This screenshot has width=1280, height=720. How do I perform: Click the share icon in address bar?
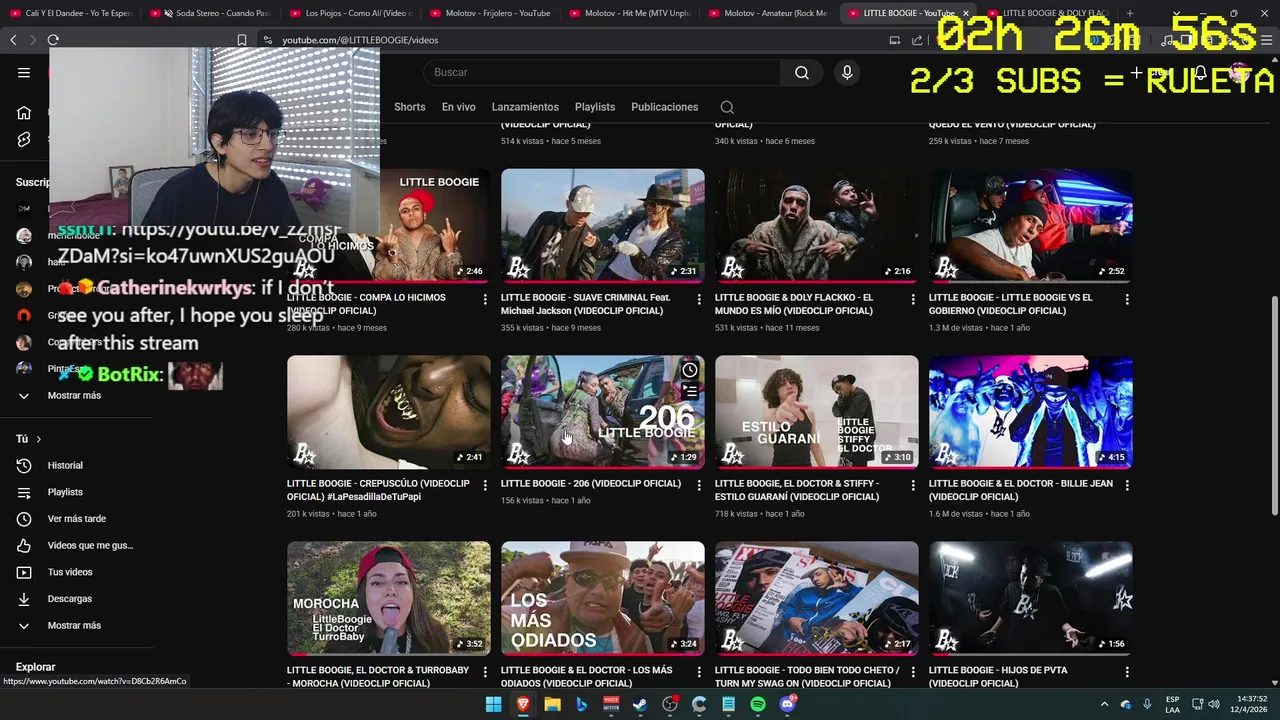(x=917, y=40)
